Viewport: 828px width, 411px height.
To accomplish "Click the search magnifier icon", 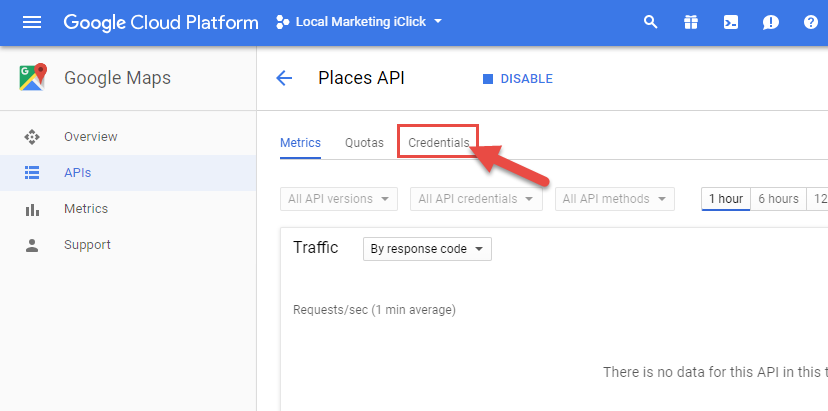I will [651, 22].
